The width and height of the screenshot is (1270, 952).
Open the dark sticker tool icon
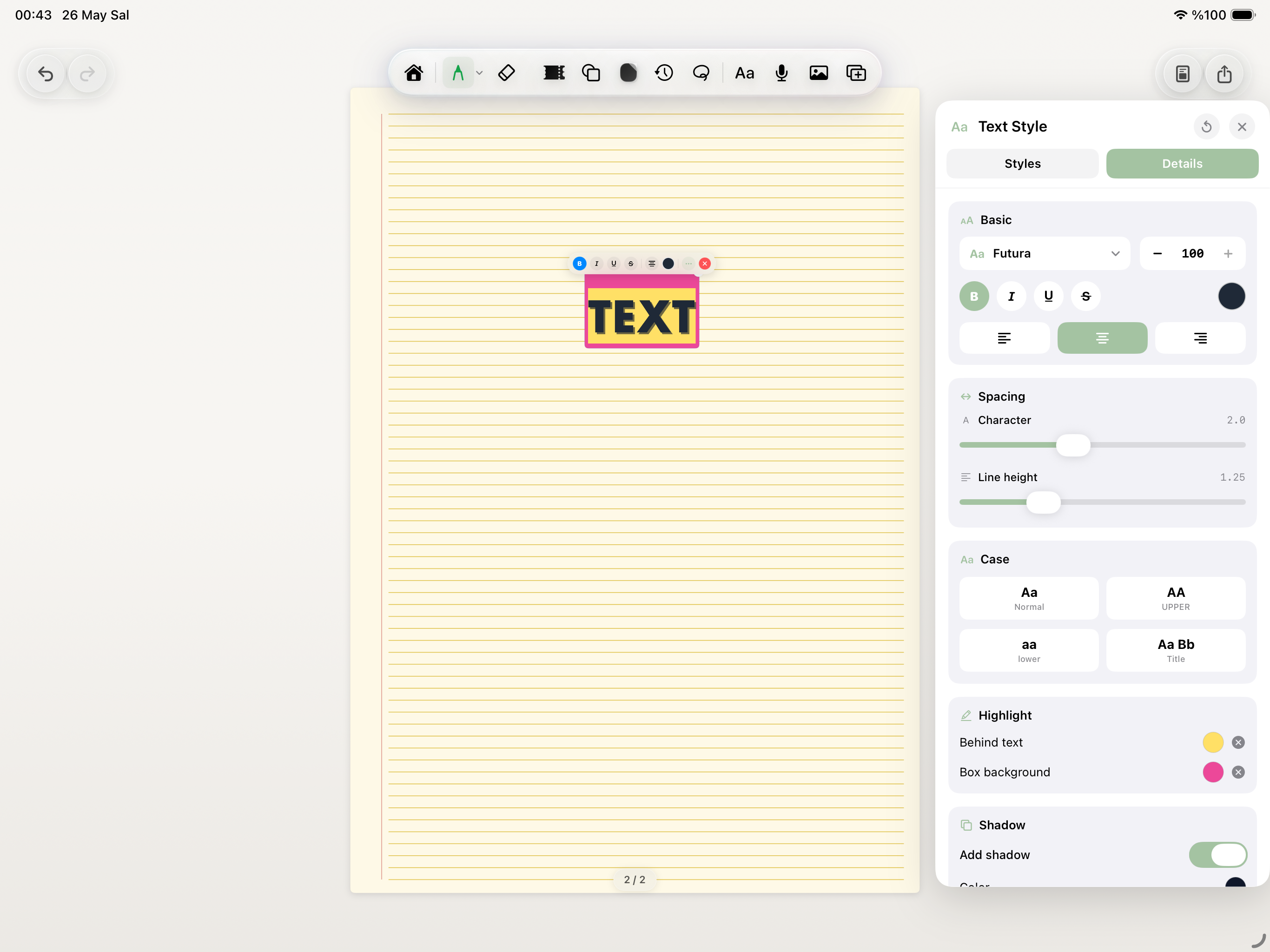coord(628,73)
